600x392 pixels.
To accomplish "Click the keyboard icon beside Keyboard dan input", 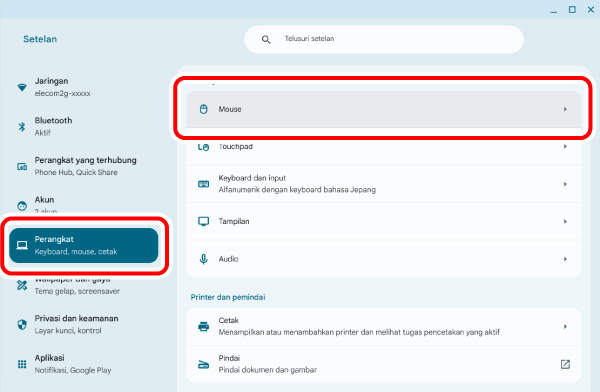I will pyautogui.click(x=204, y=184).
